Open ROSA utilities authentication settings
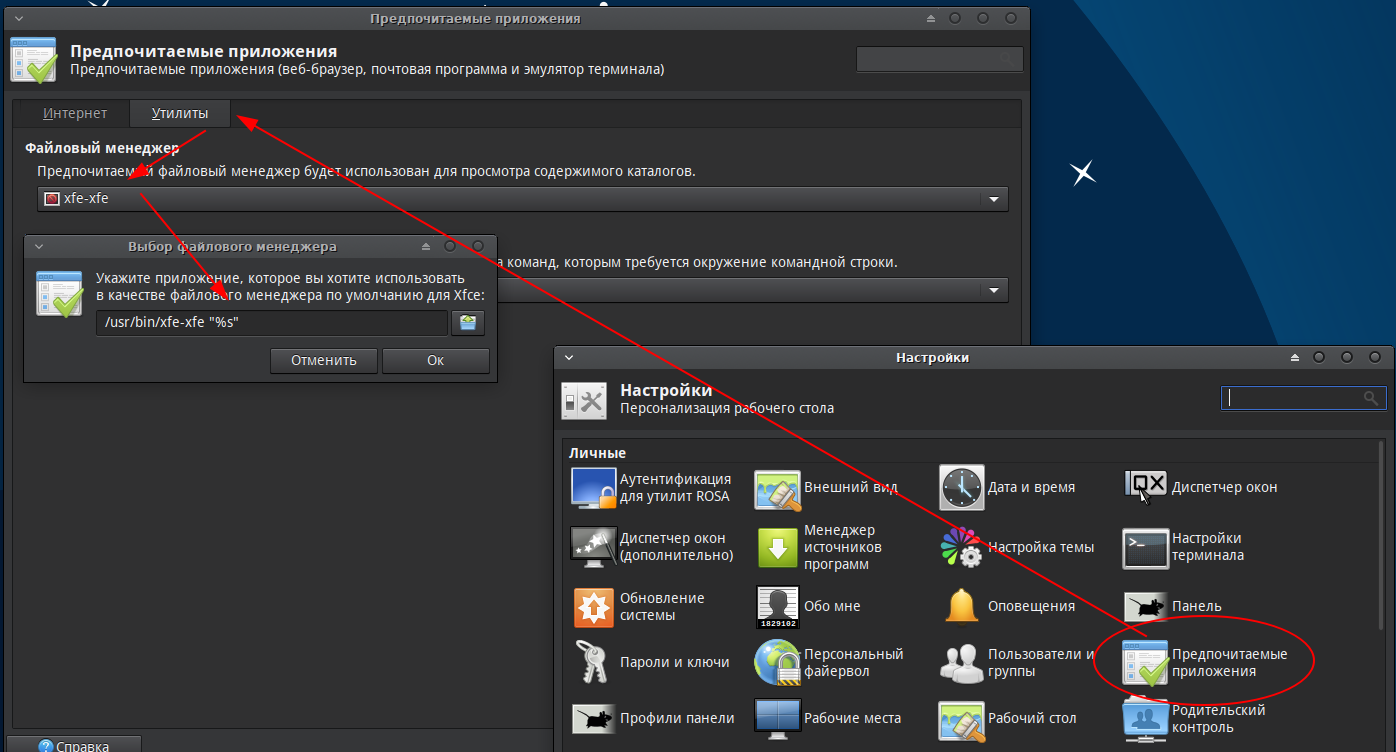 click(651, 488)
